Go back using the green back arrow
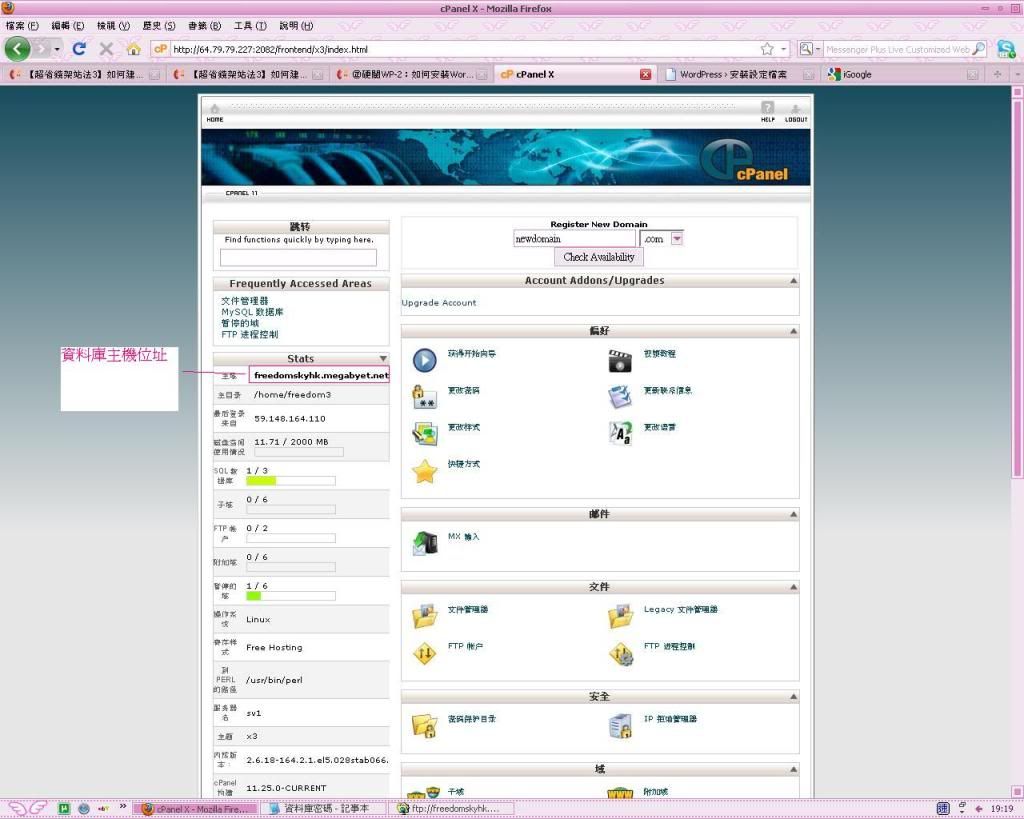Screen dimensions: 1024x819 click(x=18, y=49)
